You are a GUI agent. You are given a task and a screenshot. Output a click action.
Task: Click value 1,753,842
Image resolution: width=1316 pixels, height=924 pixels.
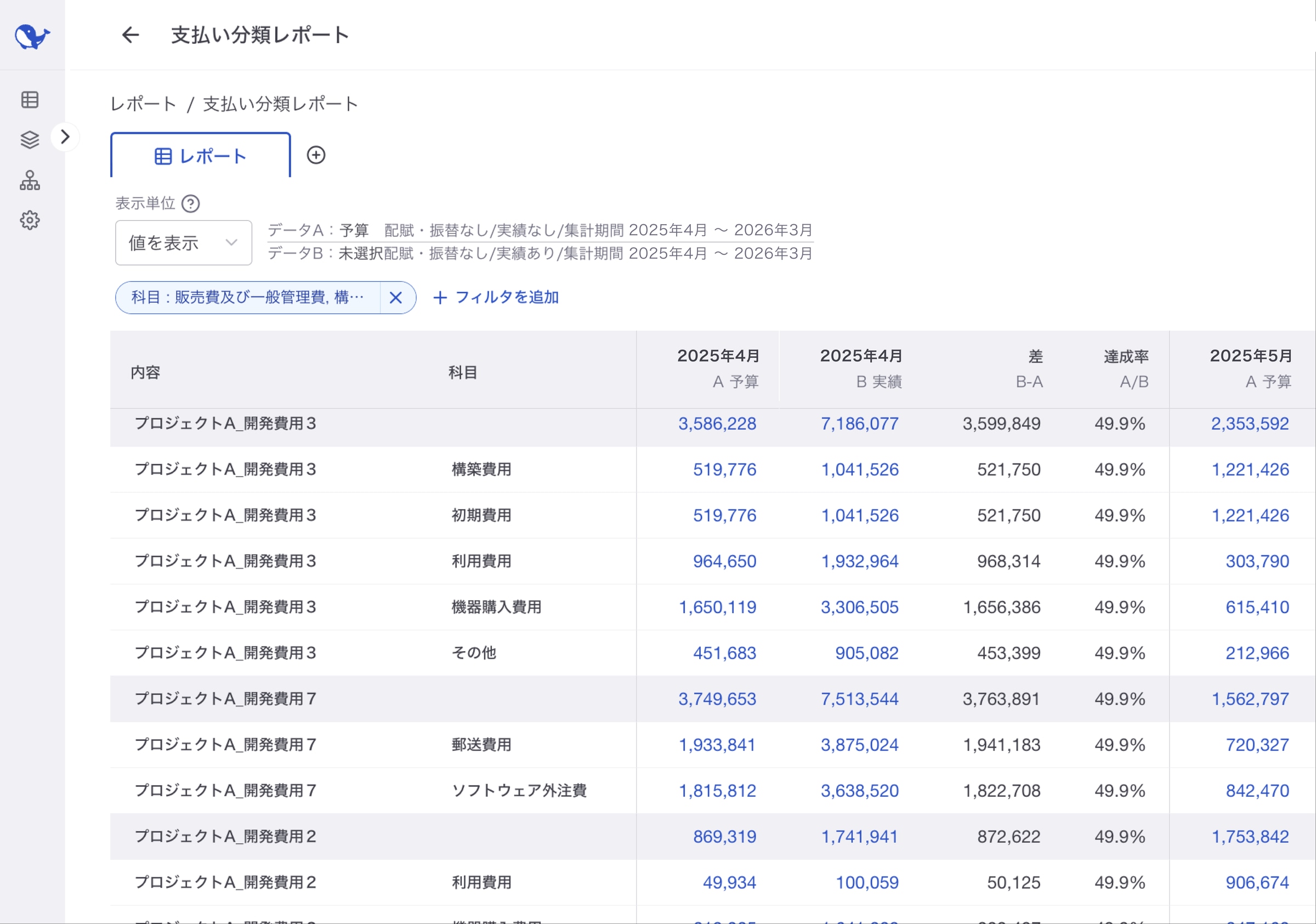[1250, 836]
